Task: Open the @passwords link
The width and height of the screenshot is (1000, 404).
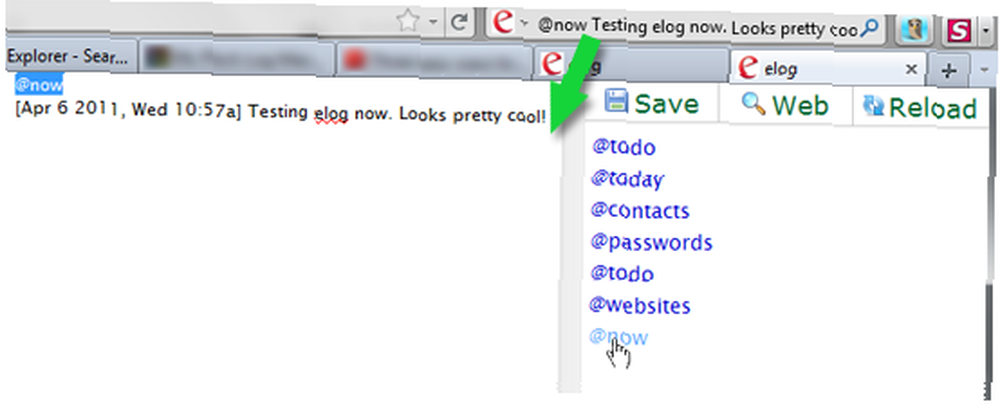Action: pos(651,243)
